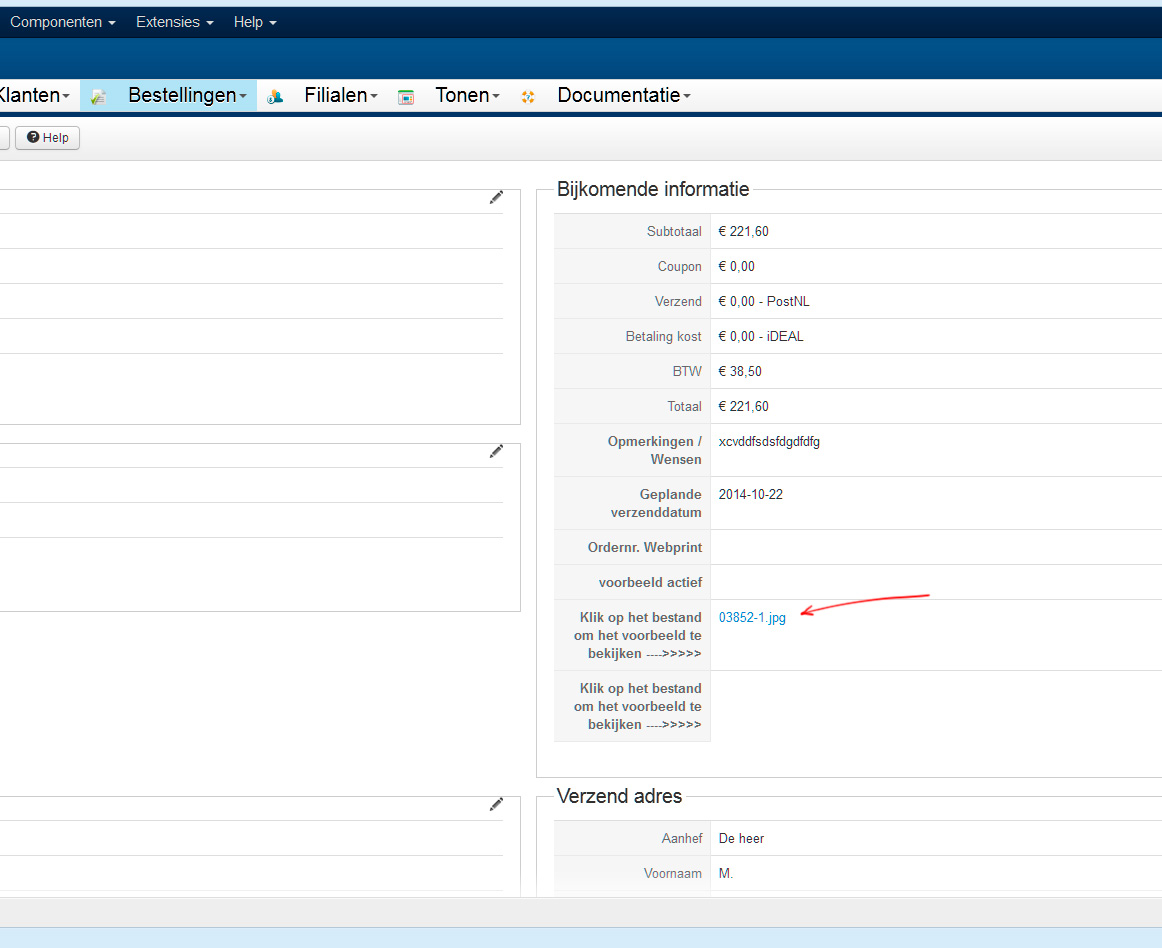Click the caret arrow next to Extensies

(x=210, y=23)
